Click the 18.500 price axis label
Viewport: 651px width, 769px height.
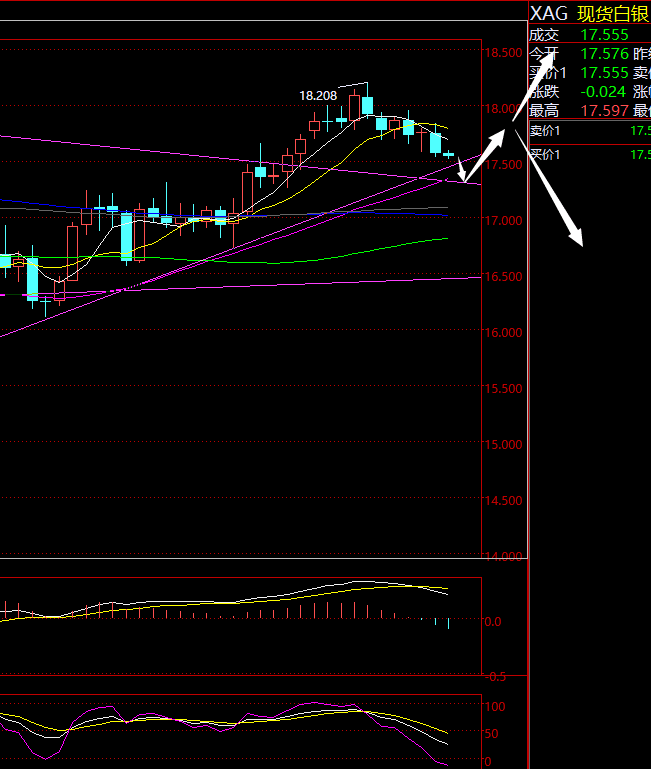coord(504,52)
